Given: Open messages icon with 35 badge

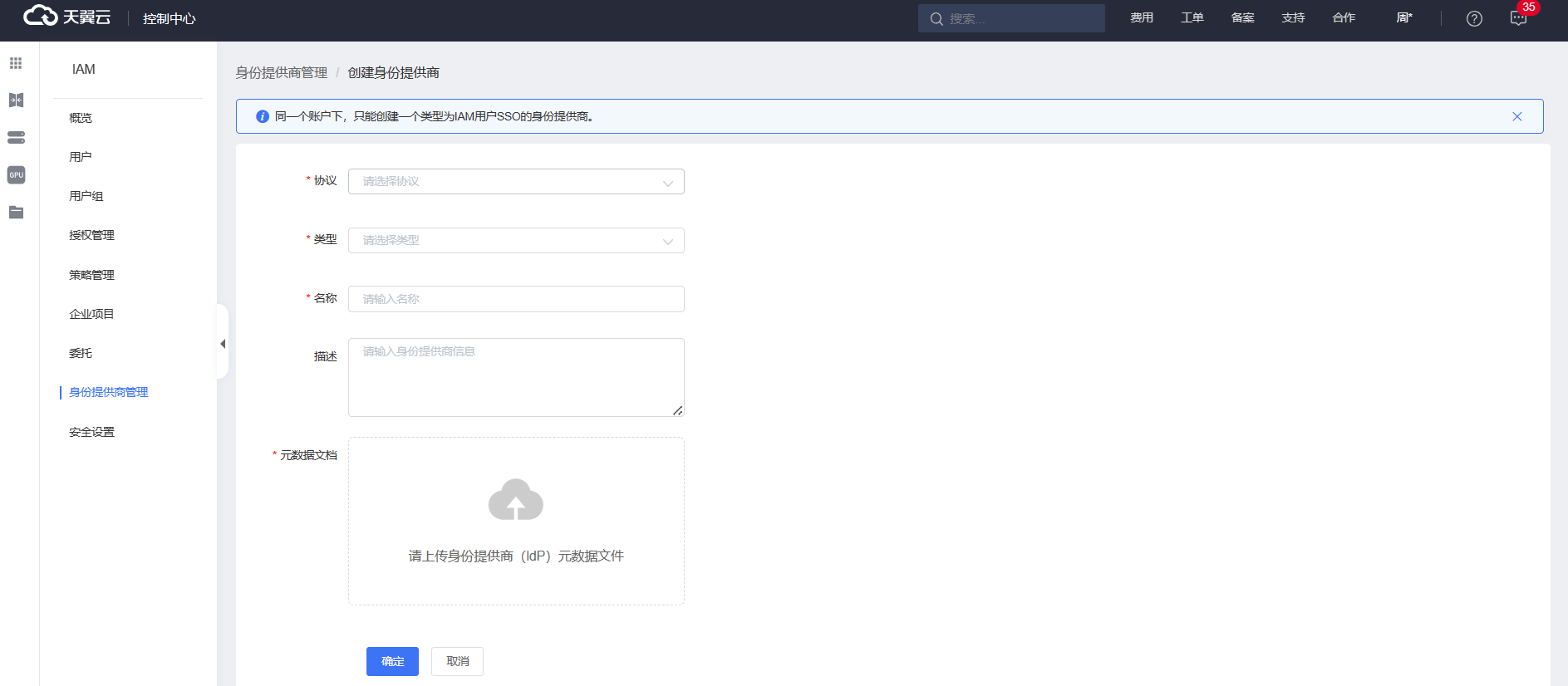Looking at the screenshot, I should click(x=1518, y=18).
